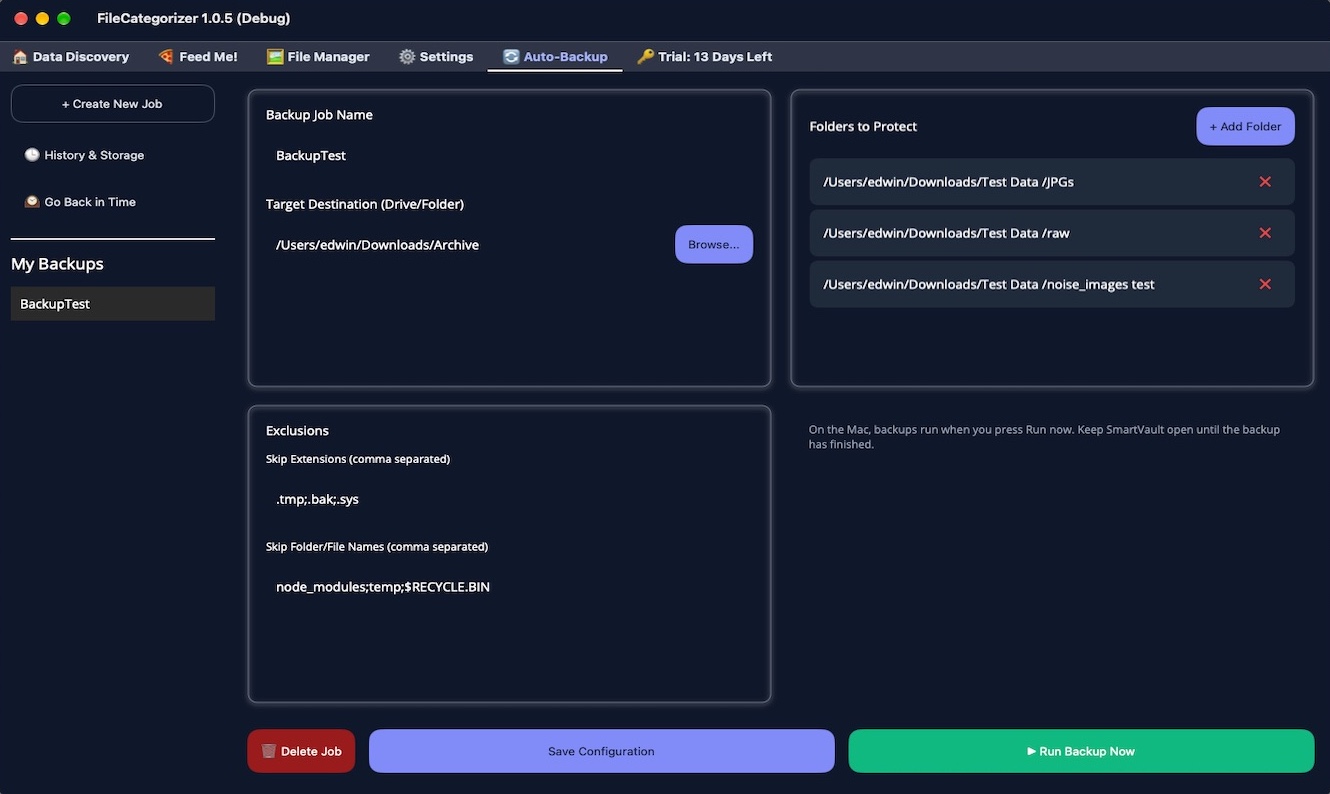
Task: Click the Skip Folder/File Names field
Action: click(509, 587)
